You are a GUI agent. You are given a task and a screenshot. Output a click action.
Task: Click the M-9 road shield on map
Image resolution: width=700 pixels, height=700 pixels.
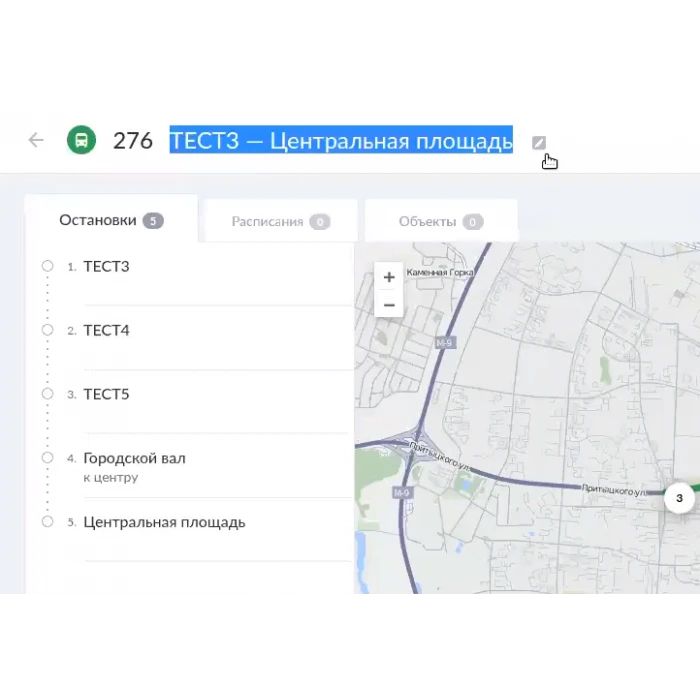(x=444, y=343)
